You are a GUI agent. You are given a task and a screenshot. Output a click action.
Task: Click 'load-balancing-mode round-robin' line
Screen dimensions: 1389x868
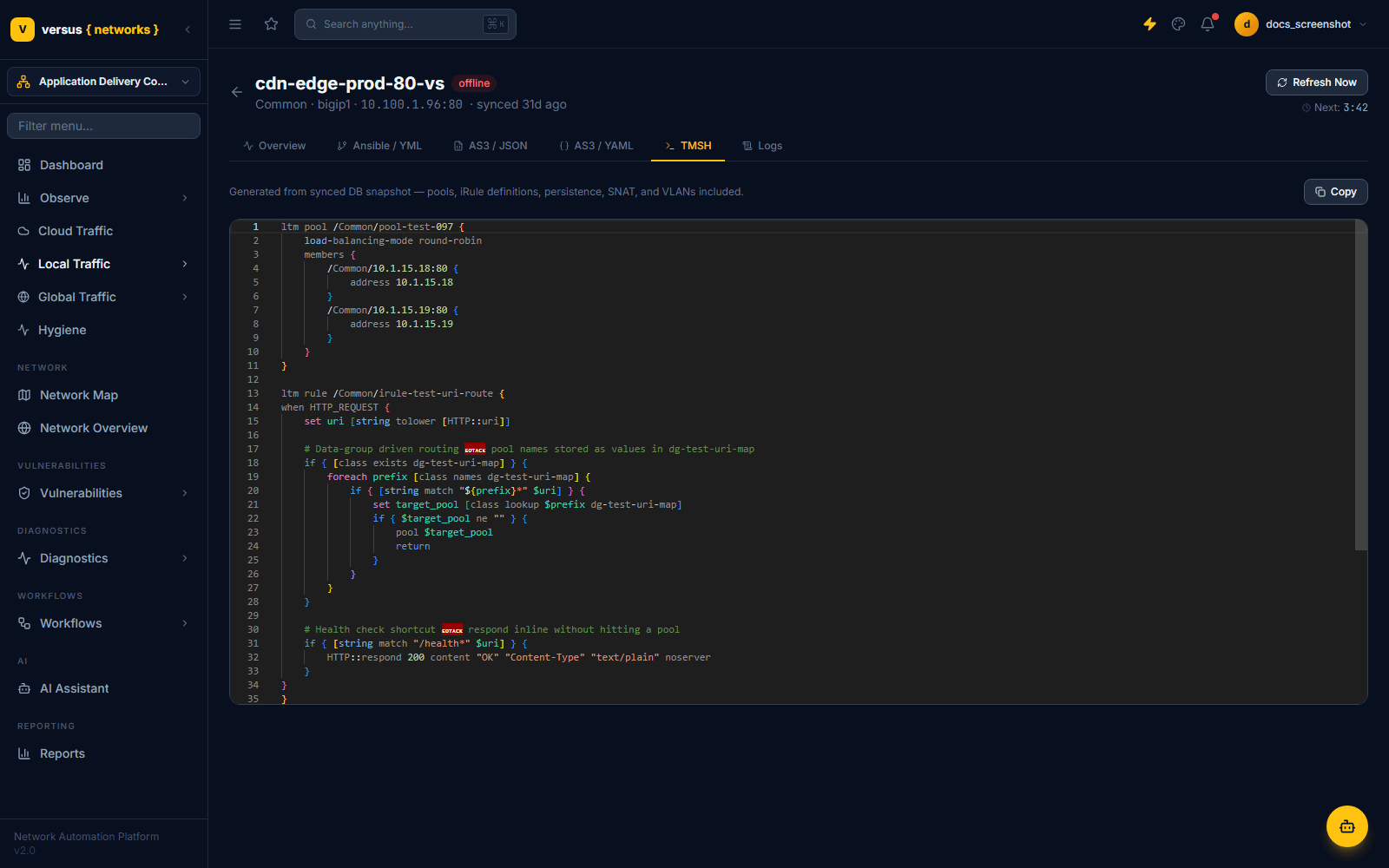[x=392, y=240]
